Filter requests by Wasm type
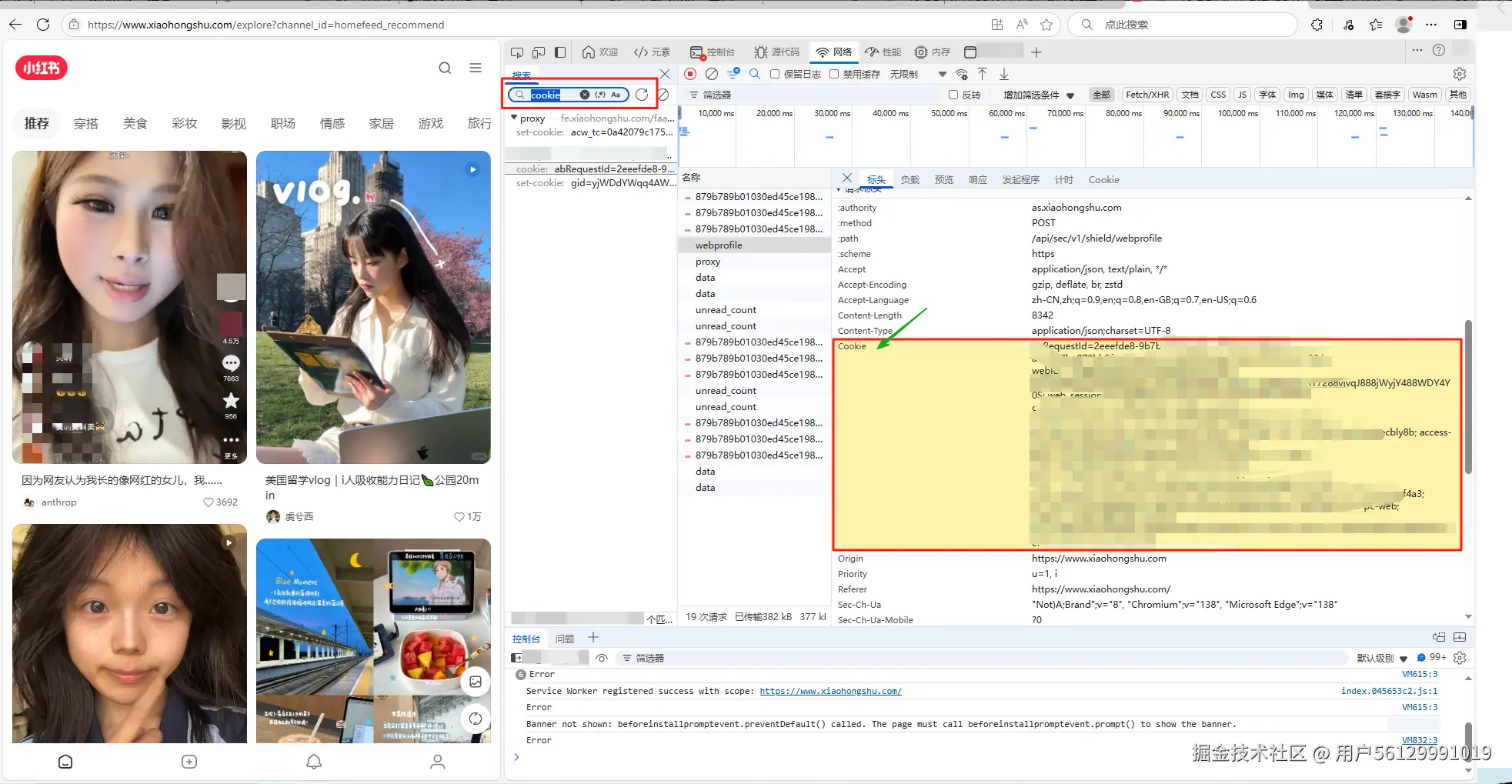Image resolution: width=1512 pixels, height=784 pixels. point(1424,95)
